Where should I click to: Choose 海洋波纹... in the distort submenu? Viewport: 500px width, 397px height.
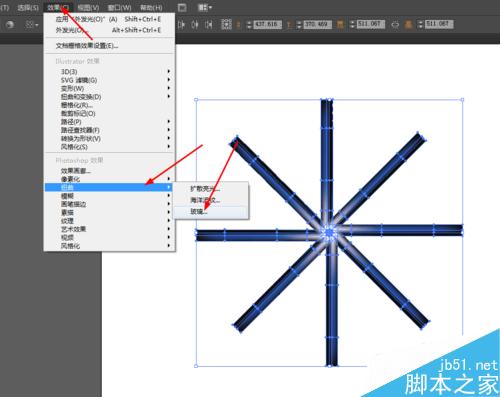[211, 200]
